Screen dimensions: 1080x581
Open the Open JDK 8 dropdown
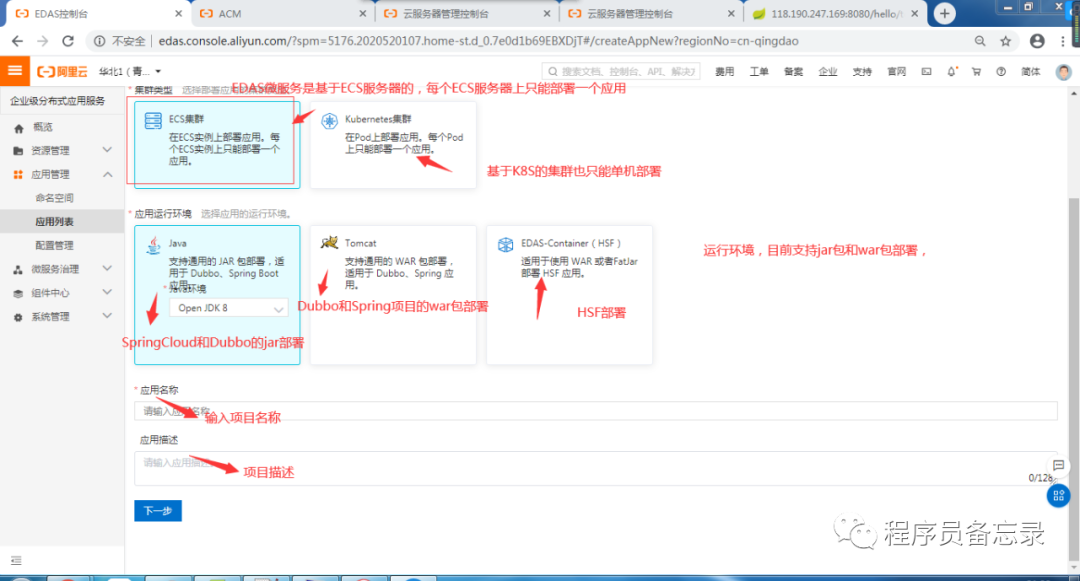click(x=229, y=308)
